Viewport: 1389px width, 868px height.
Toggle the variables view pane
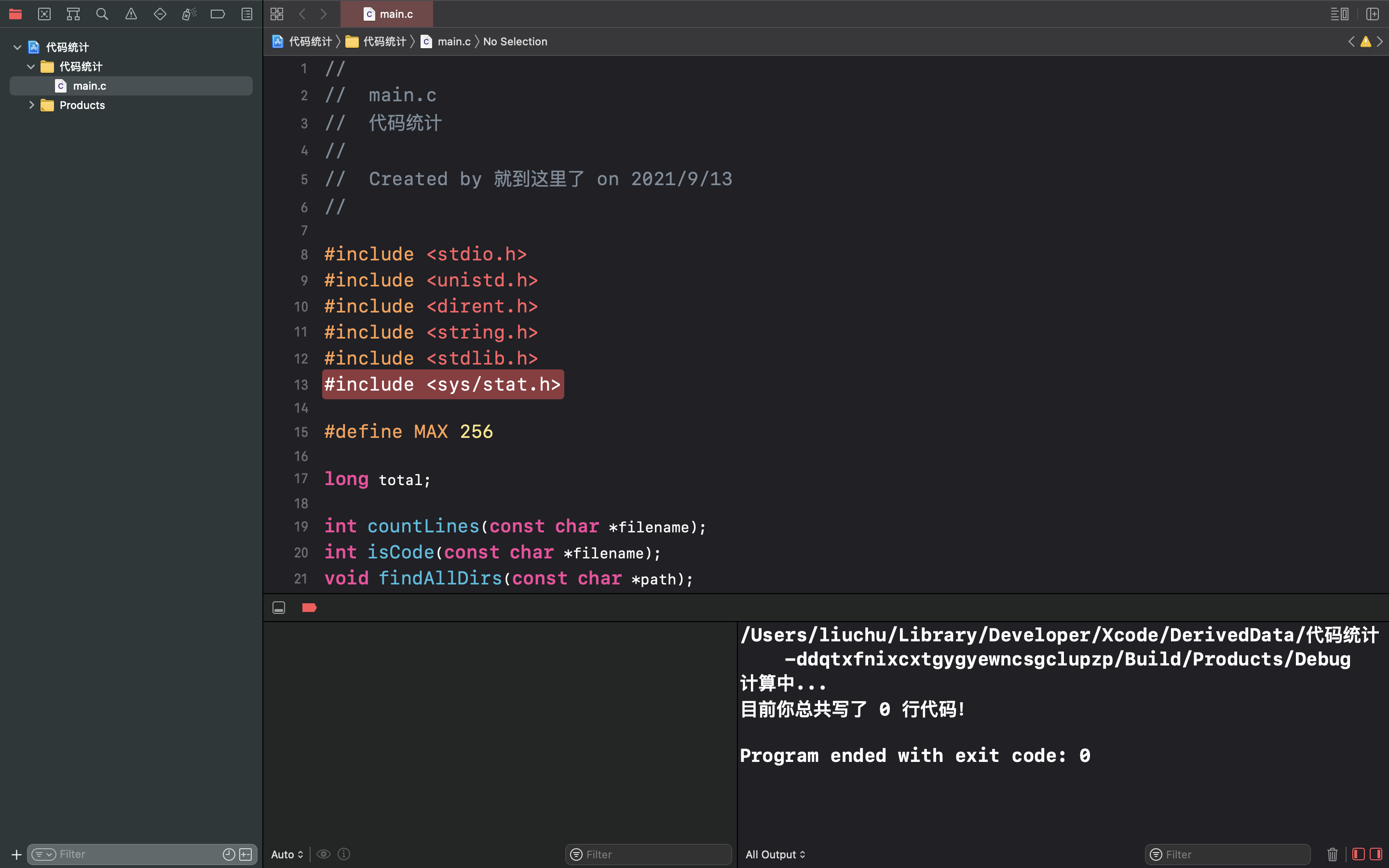tap(1358, 854)
